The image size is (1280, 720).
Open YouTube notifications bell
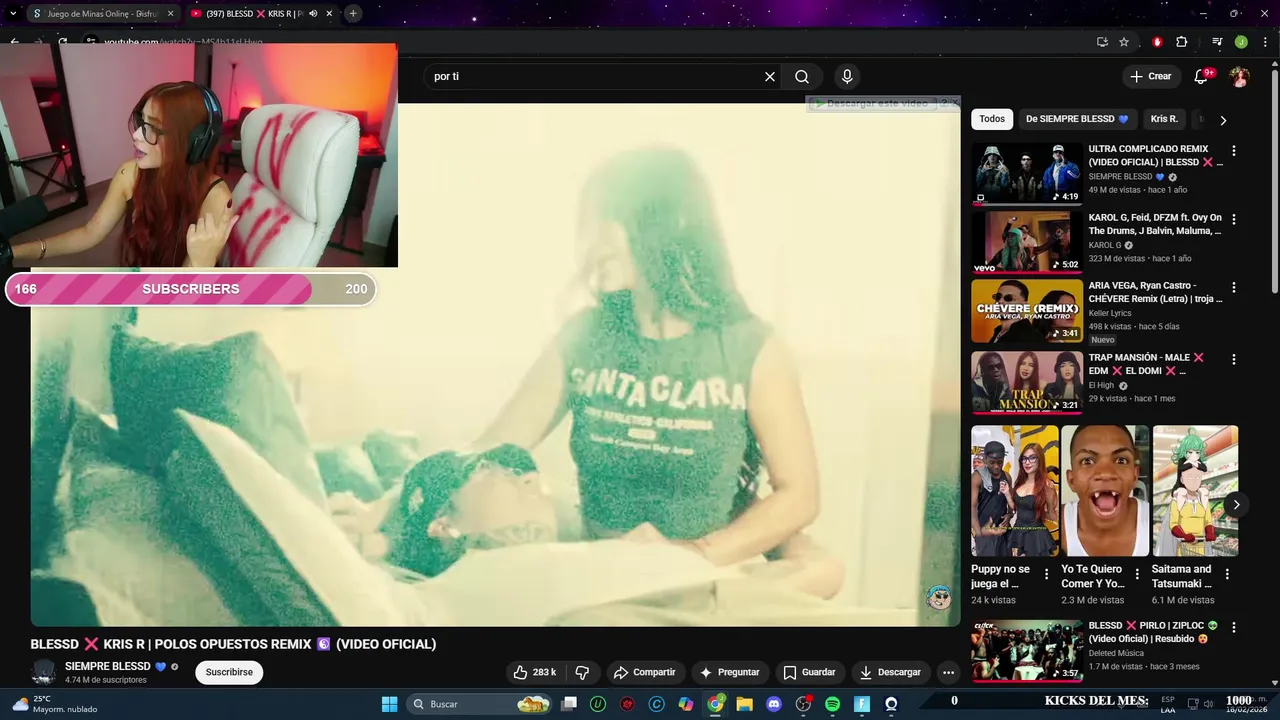[x=1202, y=76]
